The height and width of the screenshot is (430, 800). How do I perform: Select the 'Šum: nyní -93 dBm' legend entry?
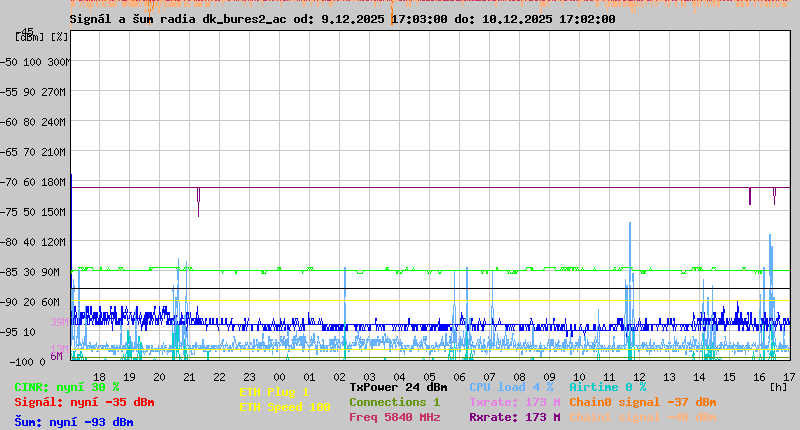(74, 422)
